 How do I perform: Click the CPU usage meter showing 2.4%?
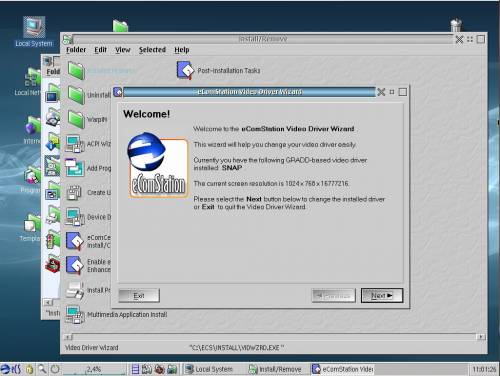coord(94,369)
